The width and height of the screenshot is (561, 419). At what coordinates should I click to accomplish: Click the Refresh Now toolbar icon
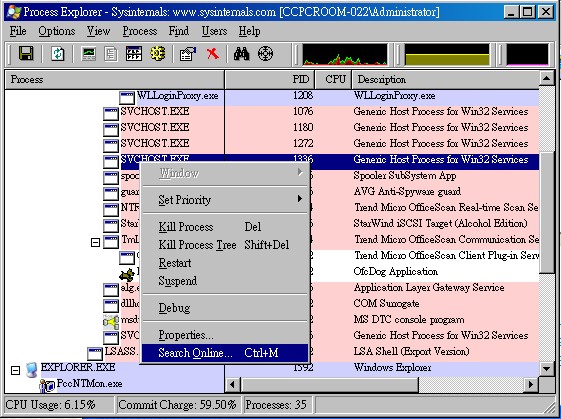57,54
